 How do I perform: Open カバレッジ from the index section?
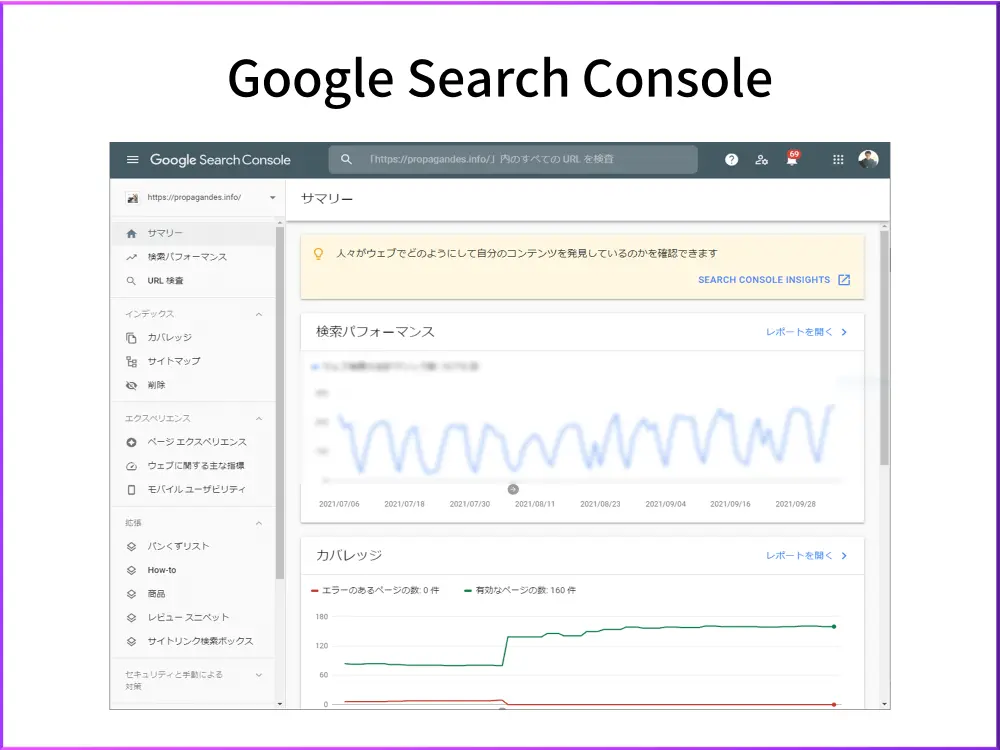pyautogui.click(x=133, y=337)
